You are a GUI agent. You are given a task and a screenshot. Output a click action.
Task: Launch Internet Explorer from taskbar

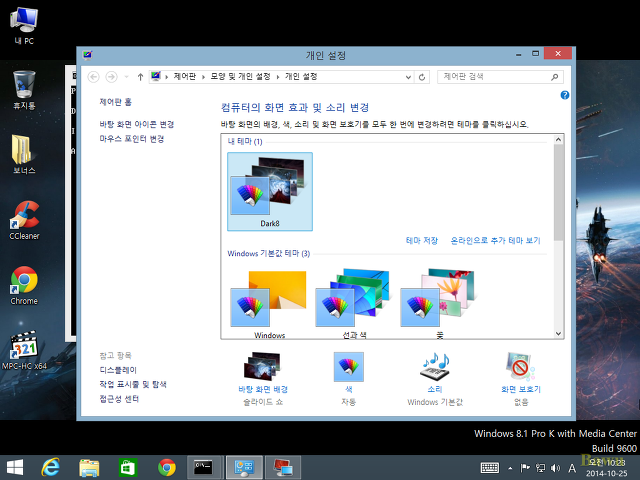(x=51, y=467)
